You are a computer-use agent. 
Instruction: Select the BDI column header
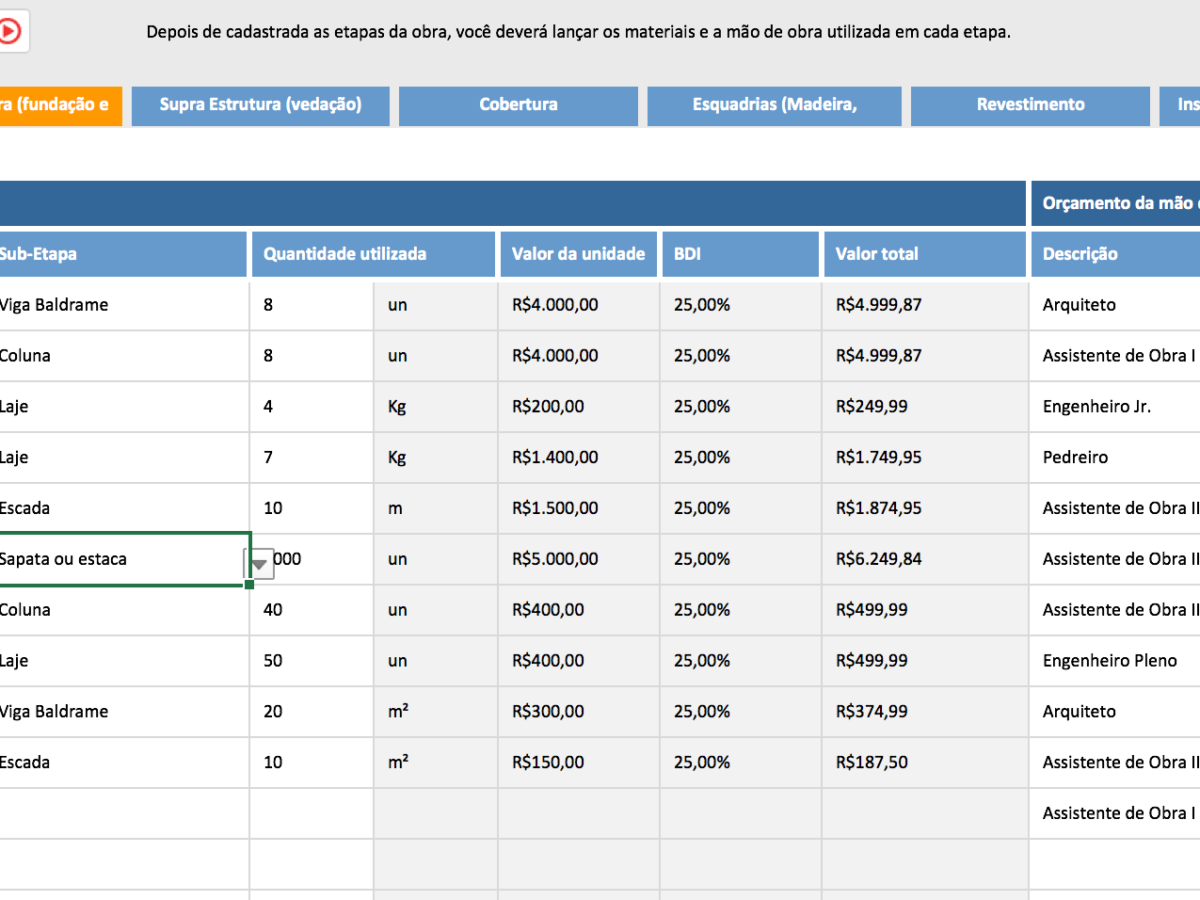pos(740,254)
